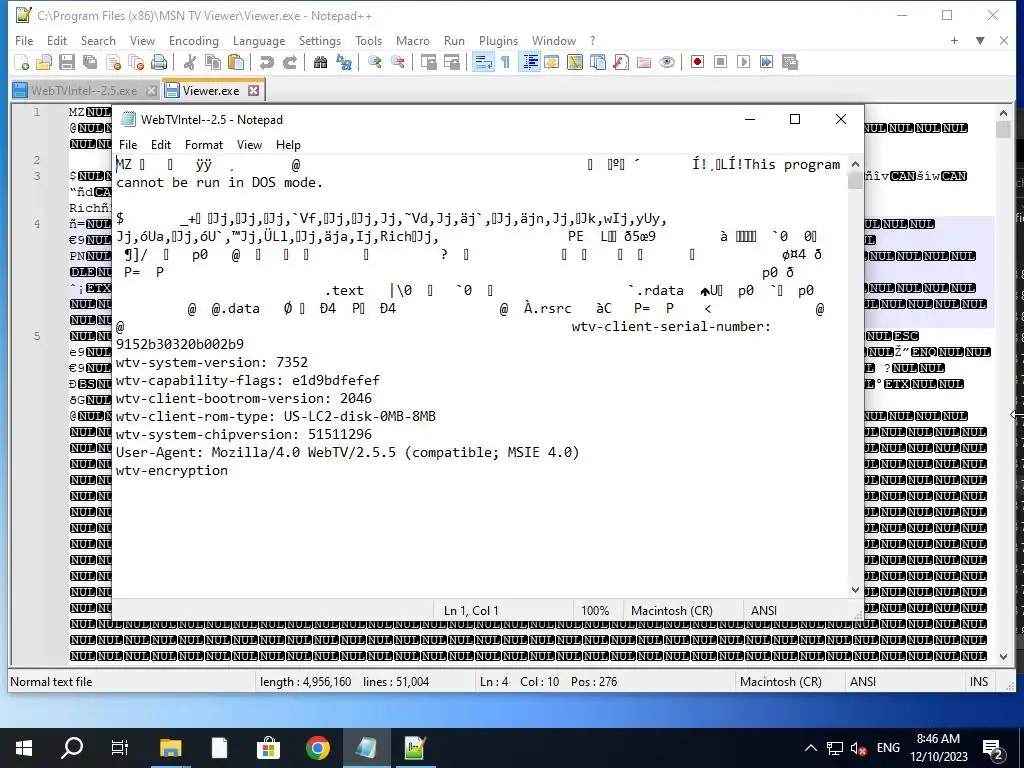The image size is (1024, 768).
Task: Zoom in using the toolbar magnifier
Action: 374,62
